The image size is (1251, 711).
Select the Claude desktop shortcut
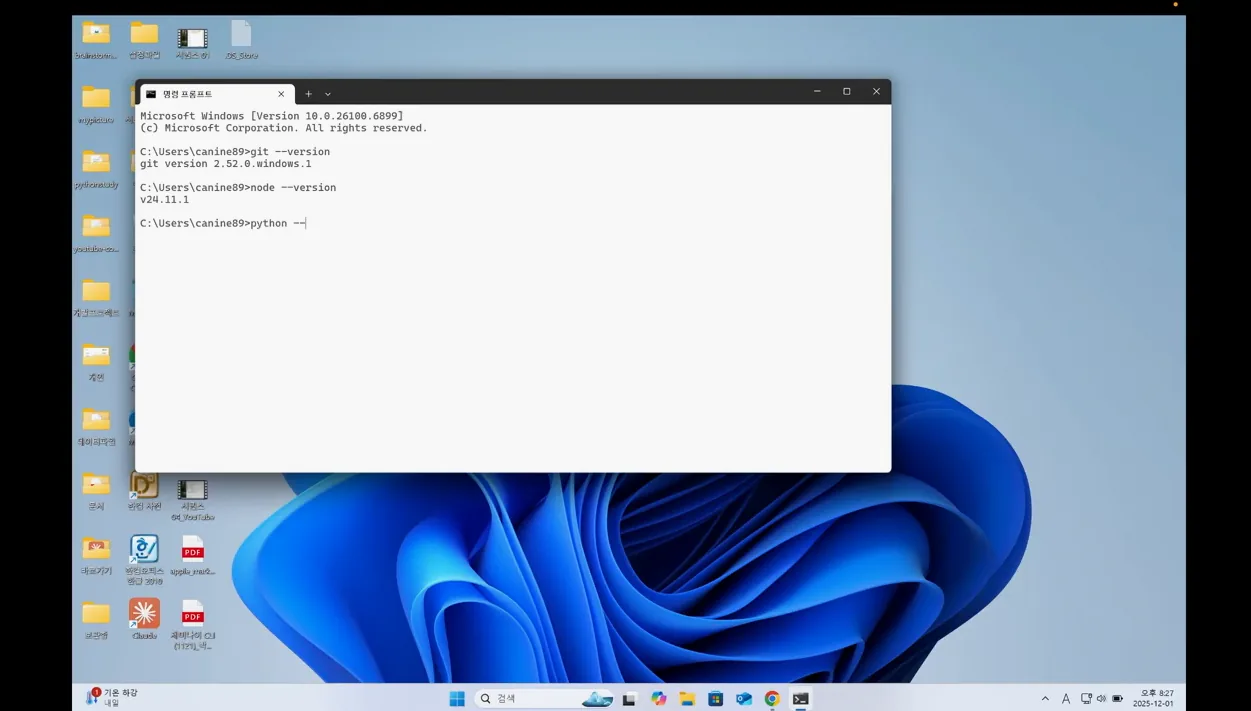click(144, 619)
